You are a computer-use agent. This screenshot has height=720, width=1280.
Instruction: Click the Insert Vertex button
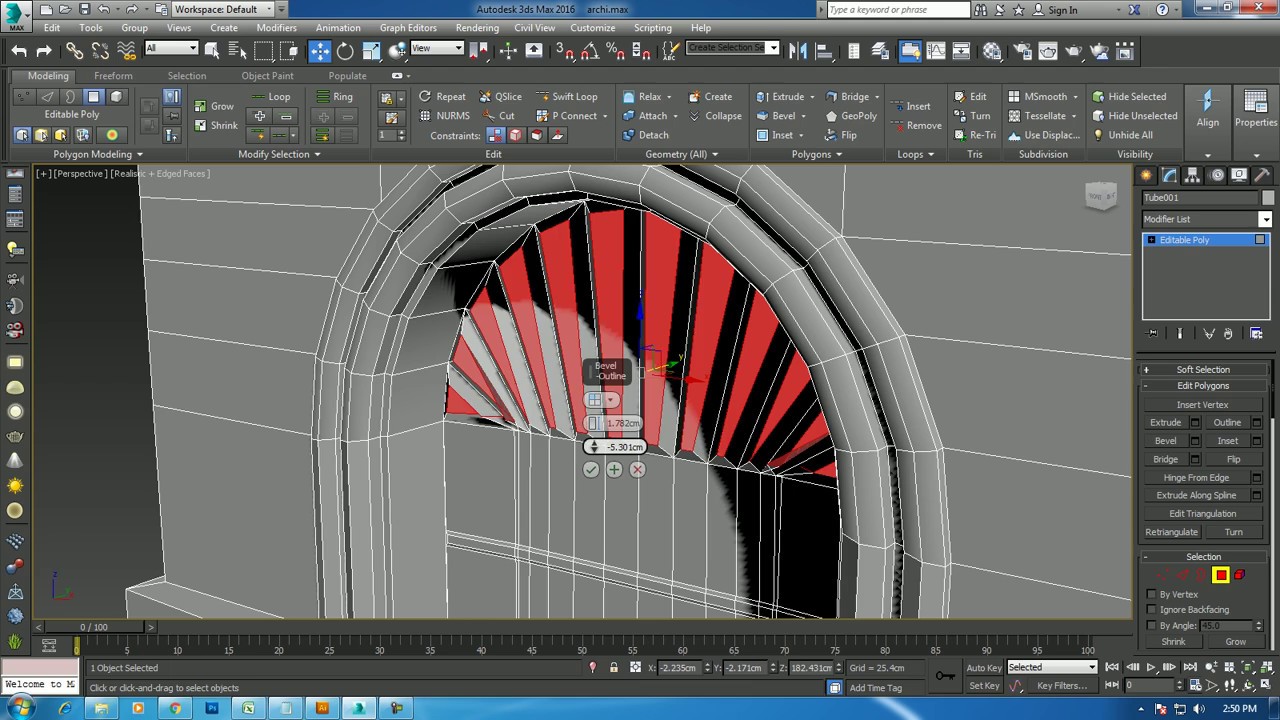pyautogui.click(x=1203, y=405)
